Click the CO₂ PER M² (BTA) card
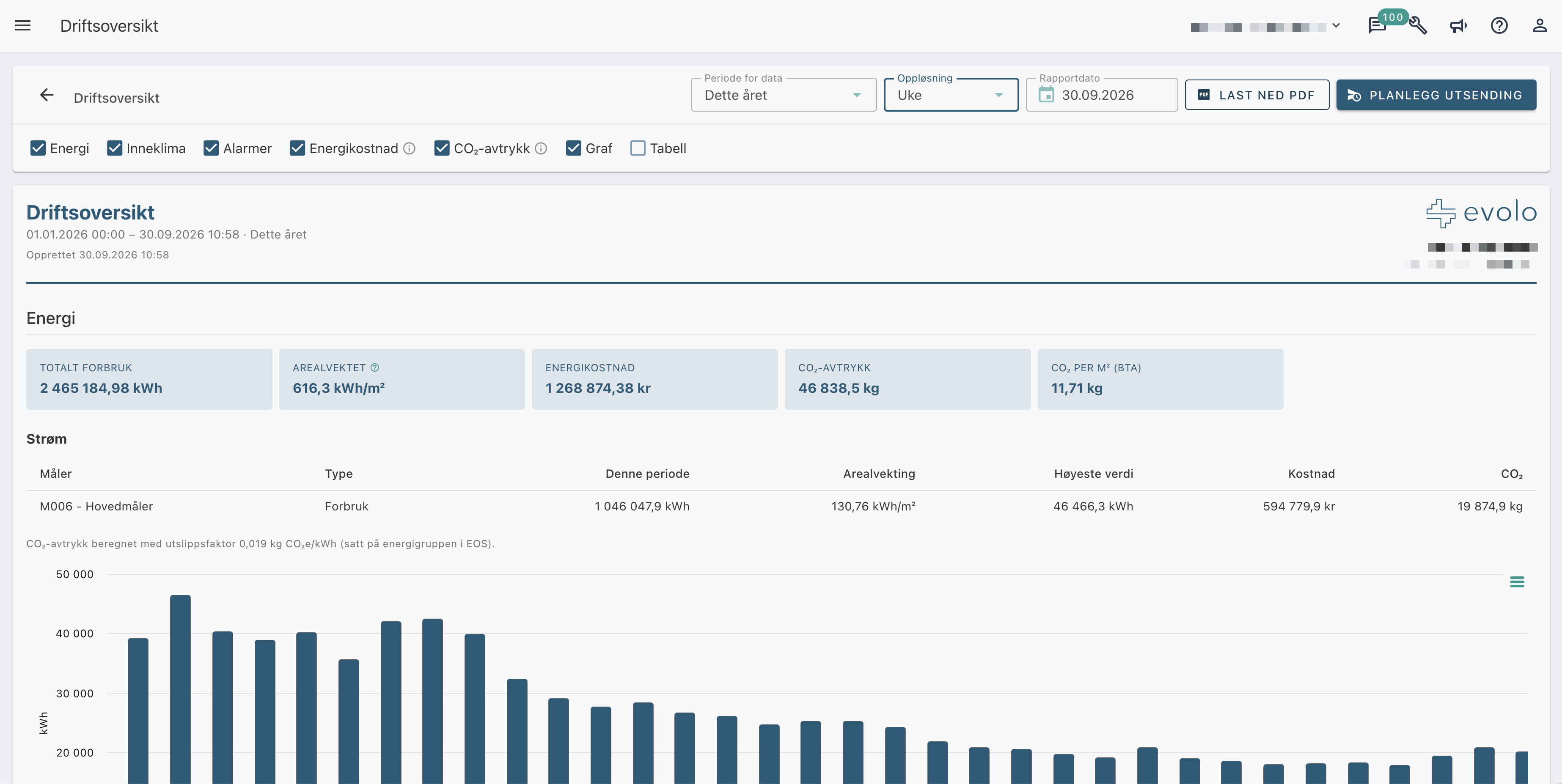 click(1160, 378)
